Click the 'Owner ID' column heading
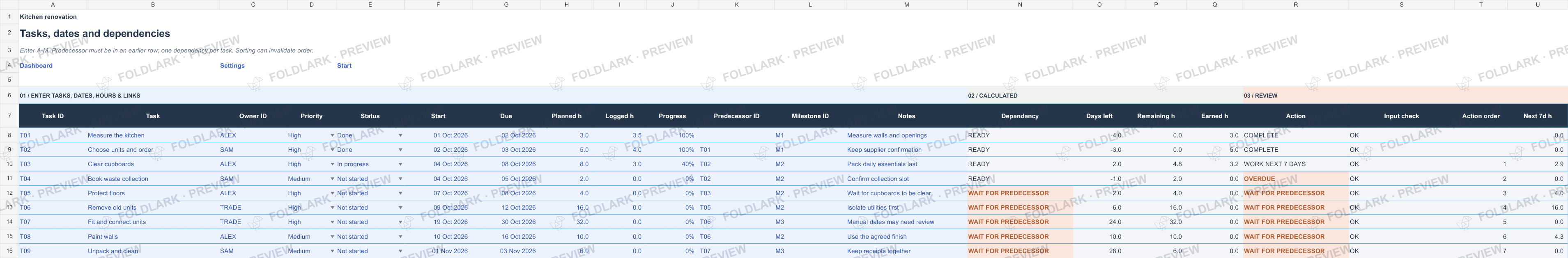 coord(253,116)
